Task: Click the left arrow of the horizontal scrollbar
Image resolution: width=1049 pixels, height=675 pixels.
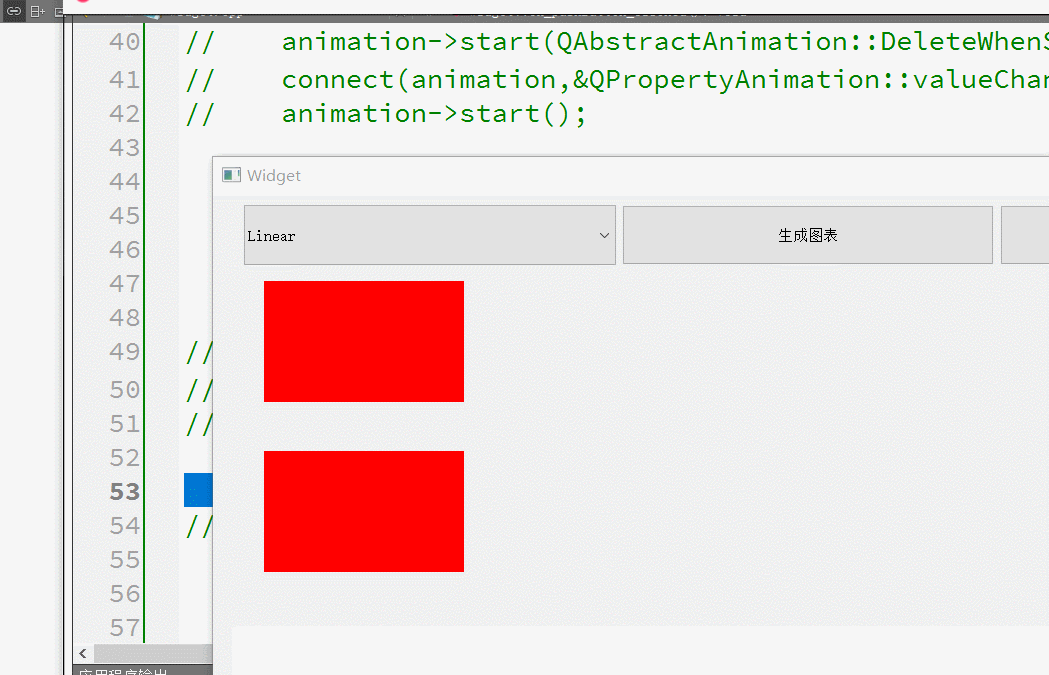Action: tap(82, 652)
